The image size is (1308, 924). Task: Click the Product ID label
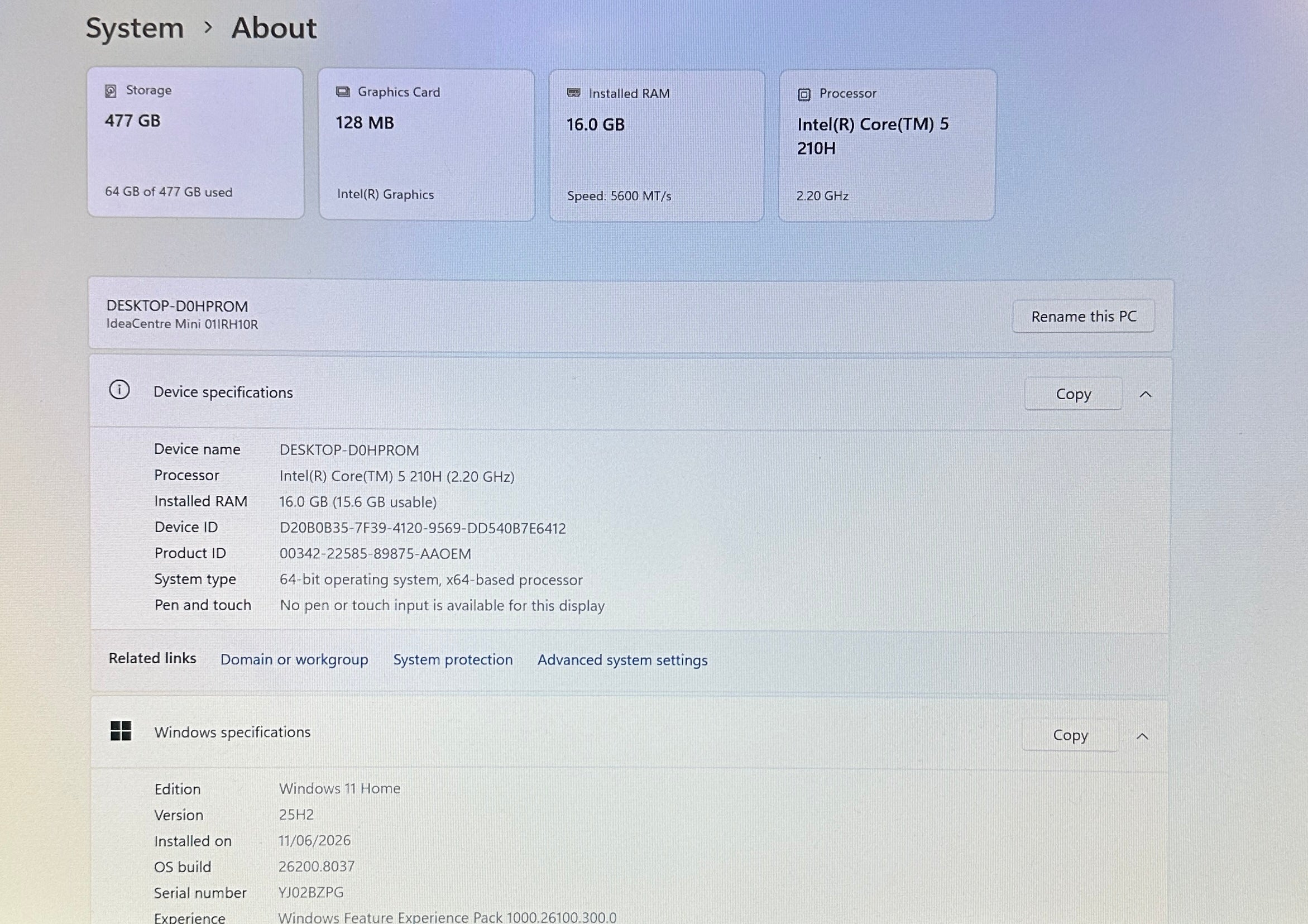(190, 553)
